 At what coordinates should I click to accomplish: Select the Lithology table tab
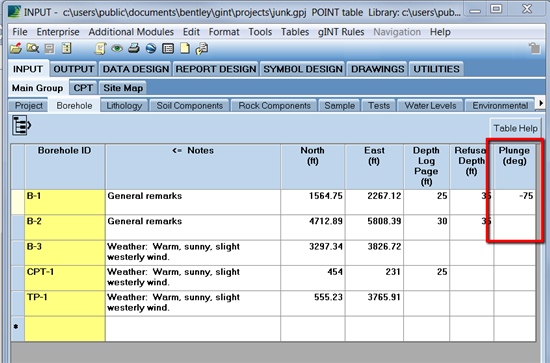(124, 106)
